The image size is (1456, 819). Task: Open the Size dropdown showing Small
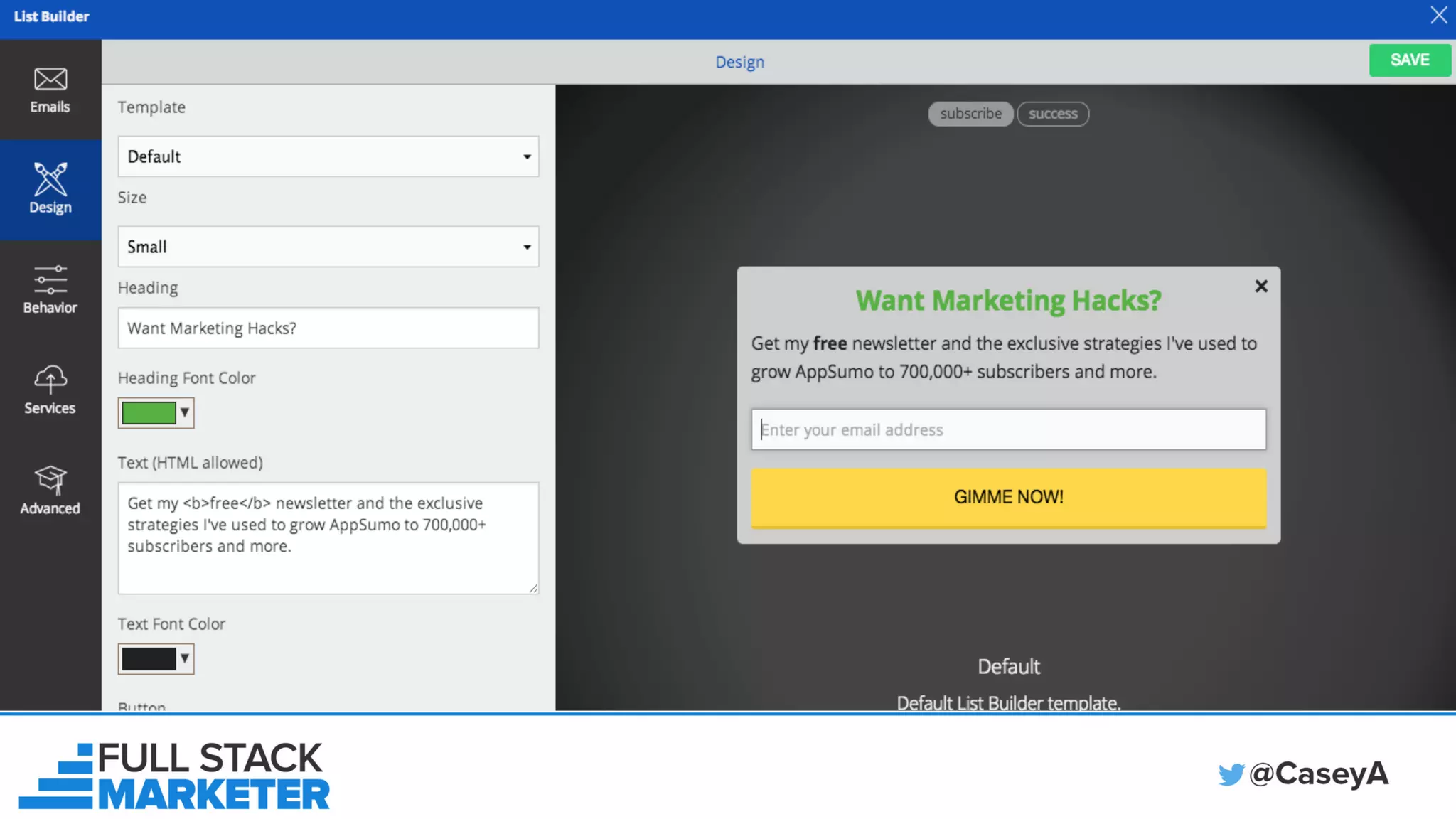point(328,247)
